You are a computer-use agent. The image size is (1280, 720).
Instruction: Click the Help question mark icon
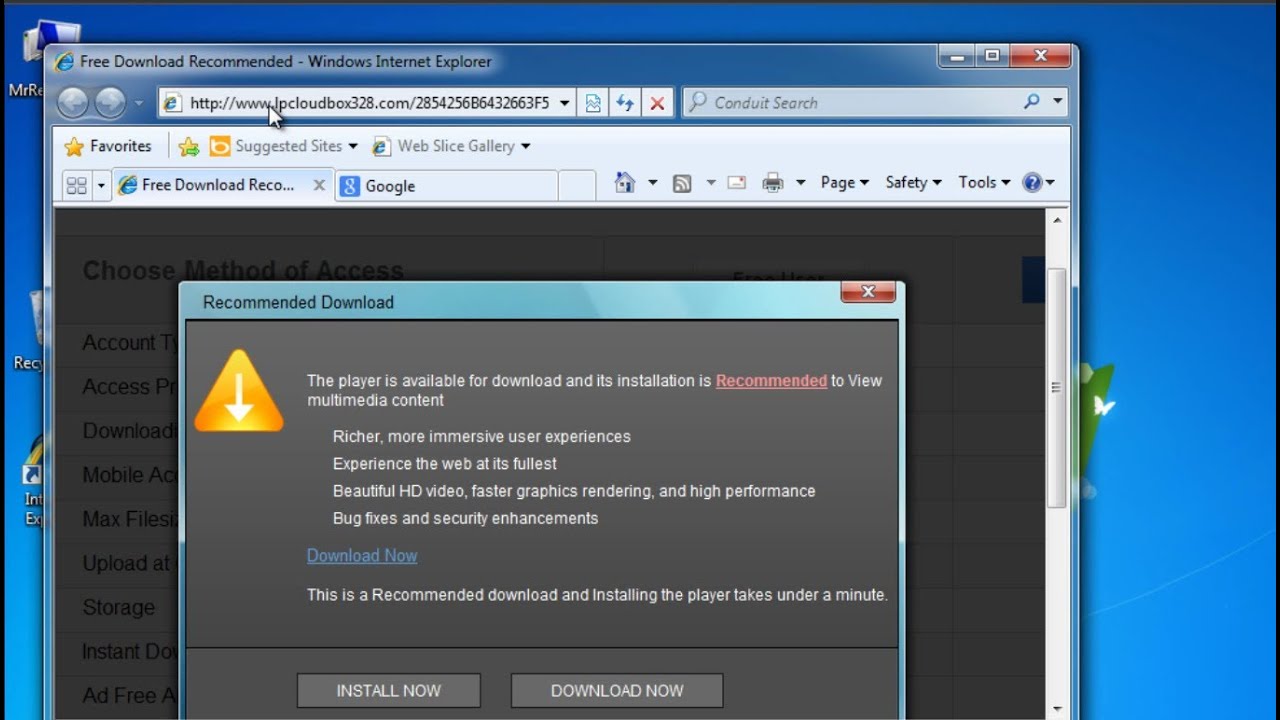coord(1032,182)
